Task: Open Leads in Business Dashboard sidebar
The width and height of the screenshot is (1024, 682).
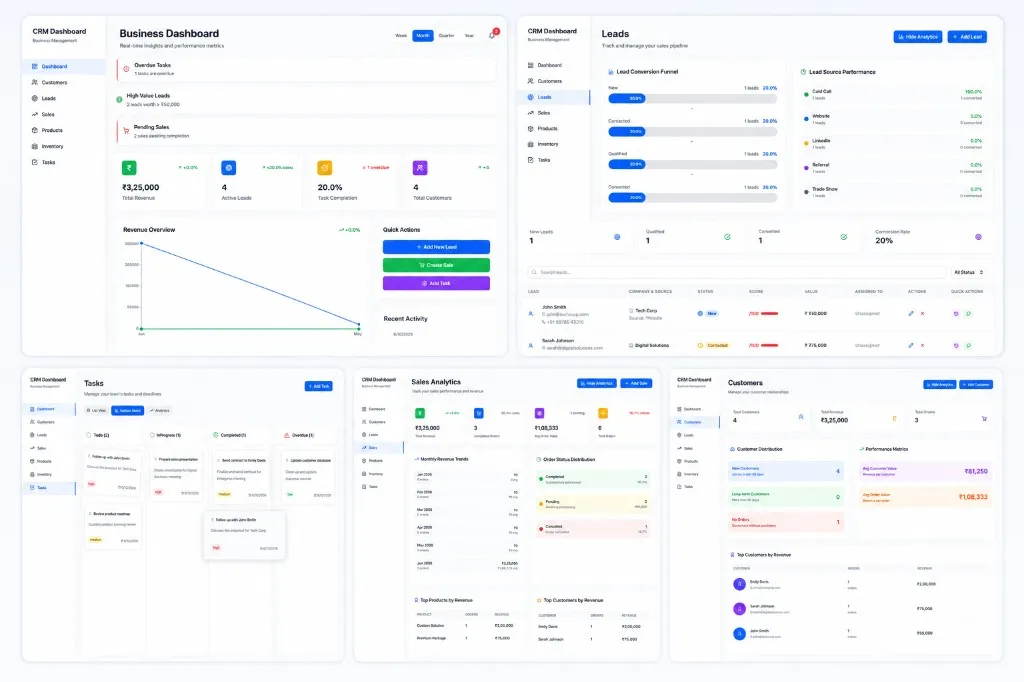Action: (63, 98)
